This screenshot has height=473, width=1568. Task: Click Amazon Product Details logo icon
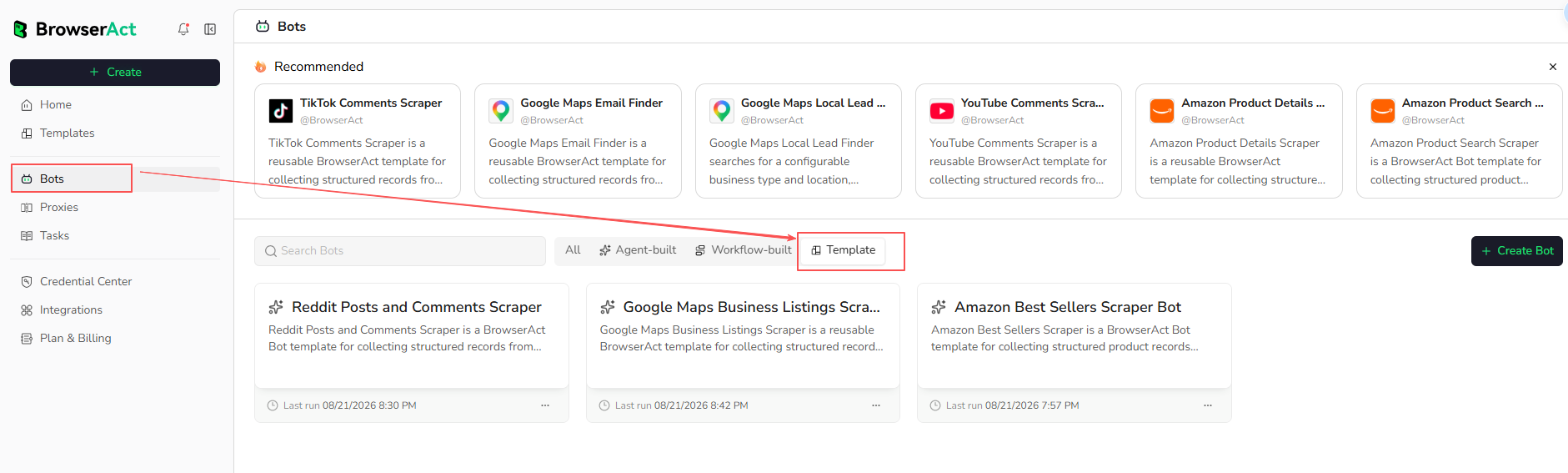click(1162, 111)
